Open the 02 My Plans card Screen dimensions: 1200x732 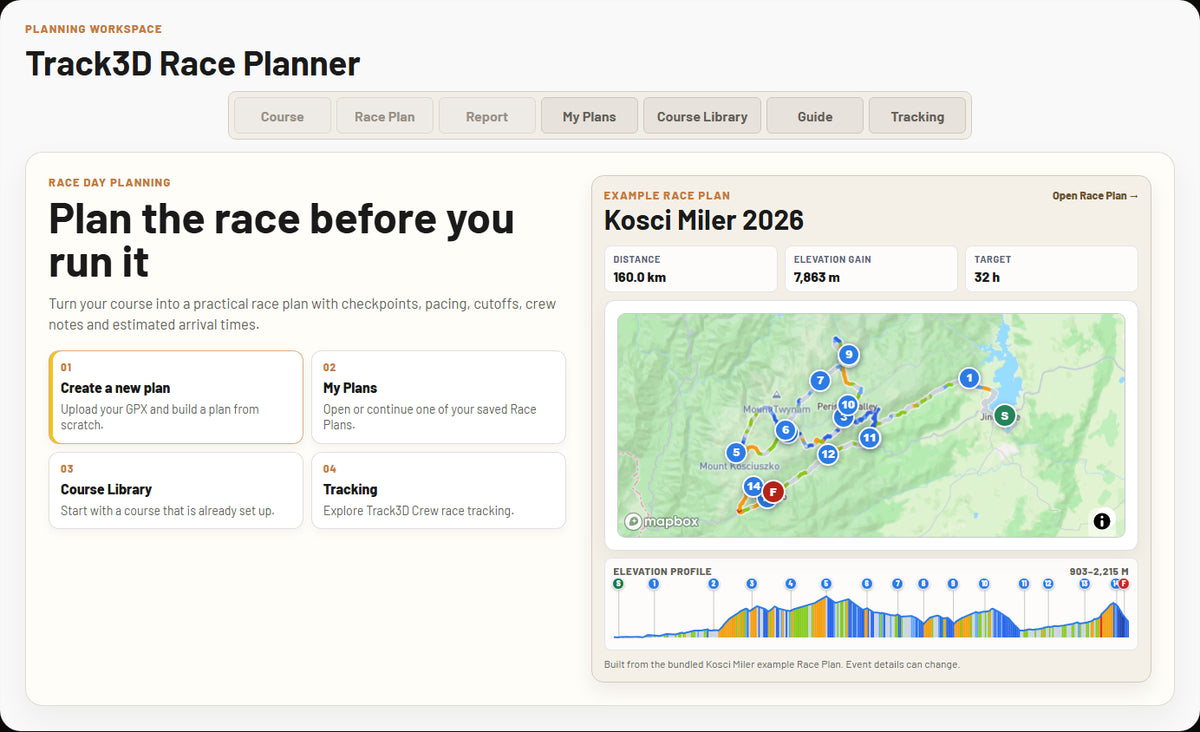pos(438,397)
